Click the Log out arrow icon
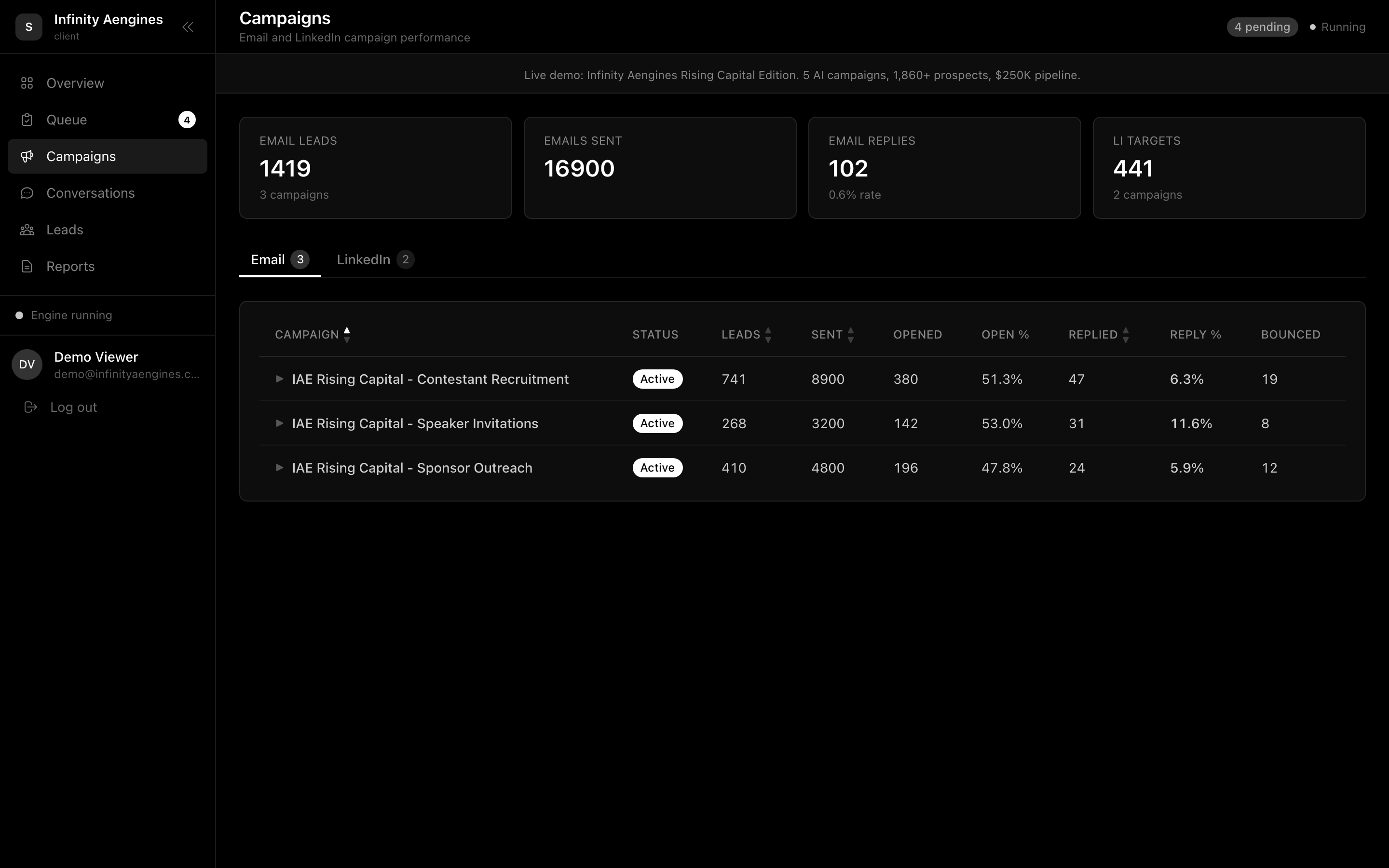The image size is (1389, 868). (30, 407)
